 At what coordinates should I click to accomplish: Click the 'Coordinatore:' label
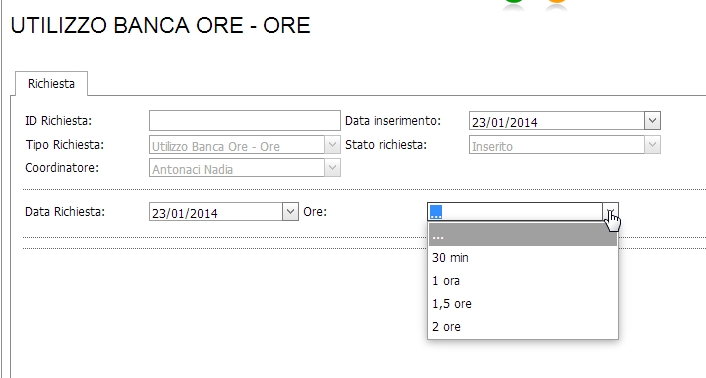coord(62,168)
